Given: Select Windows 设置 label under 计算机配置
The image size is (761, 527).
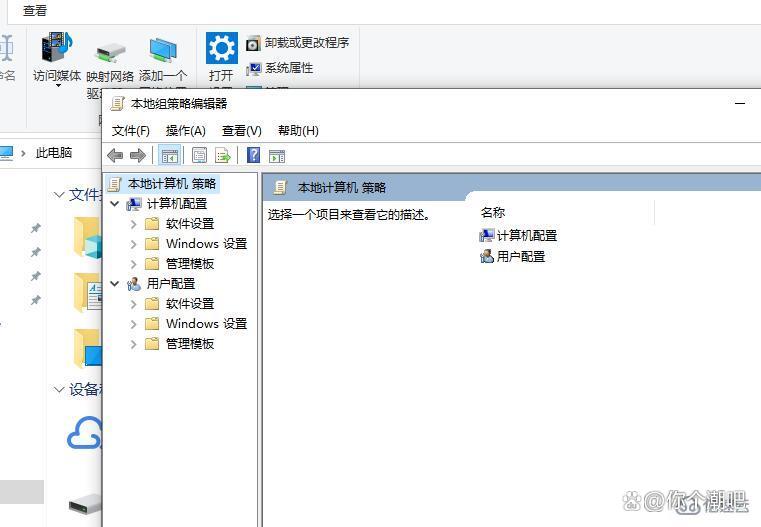Looking at the screenshot, I should 207,244.
